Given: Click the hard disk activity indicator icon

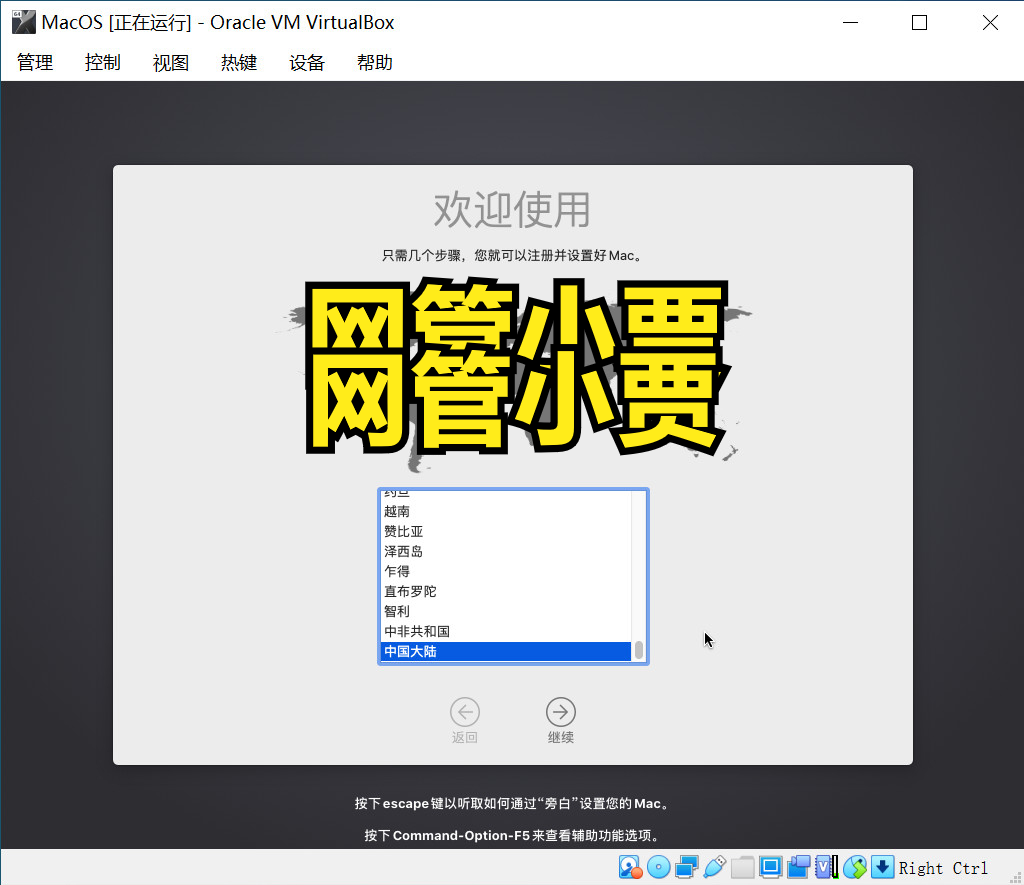Looking at the screenshot, I should point(630,867).
